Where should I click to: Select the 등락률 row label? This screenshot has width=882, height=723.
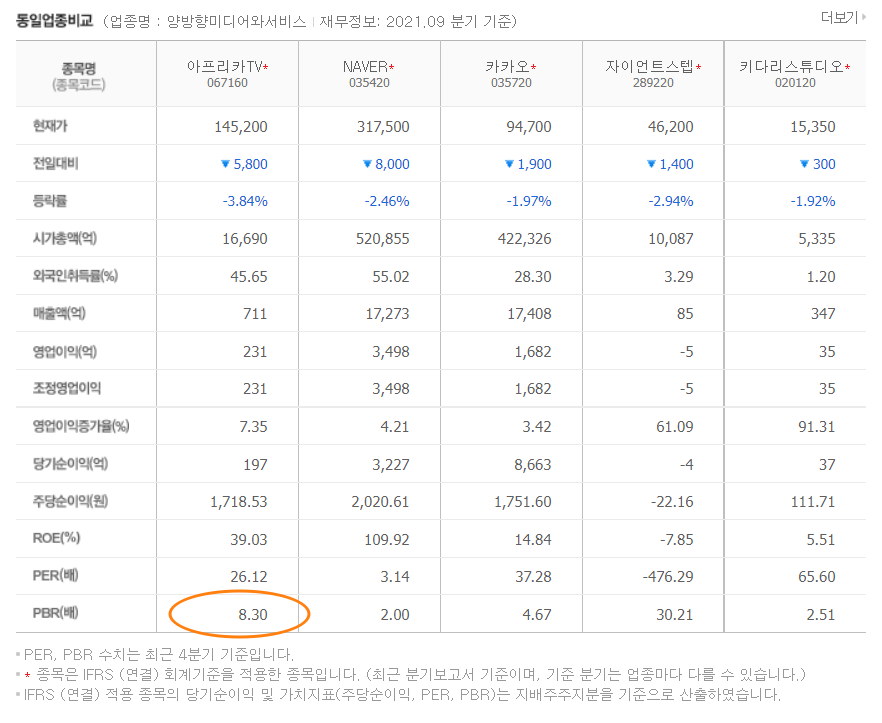tap(50, 200)
